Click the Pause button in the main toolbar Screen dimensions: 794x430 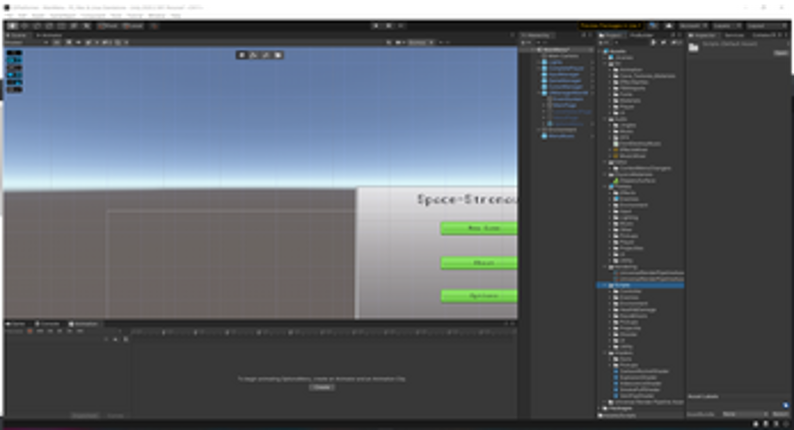388,26
